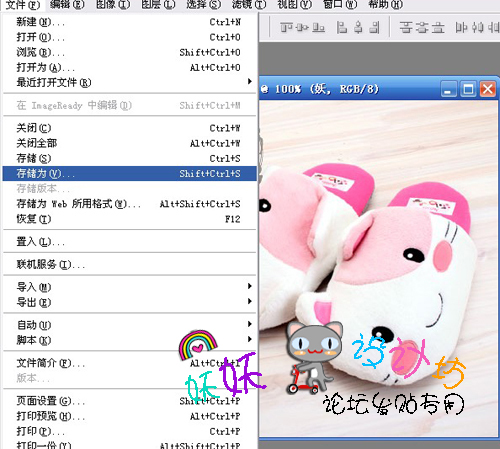The image size is (500, 449).
Task: Expand the 导入 submenu
Action: point(129,287)
